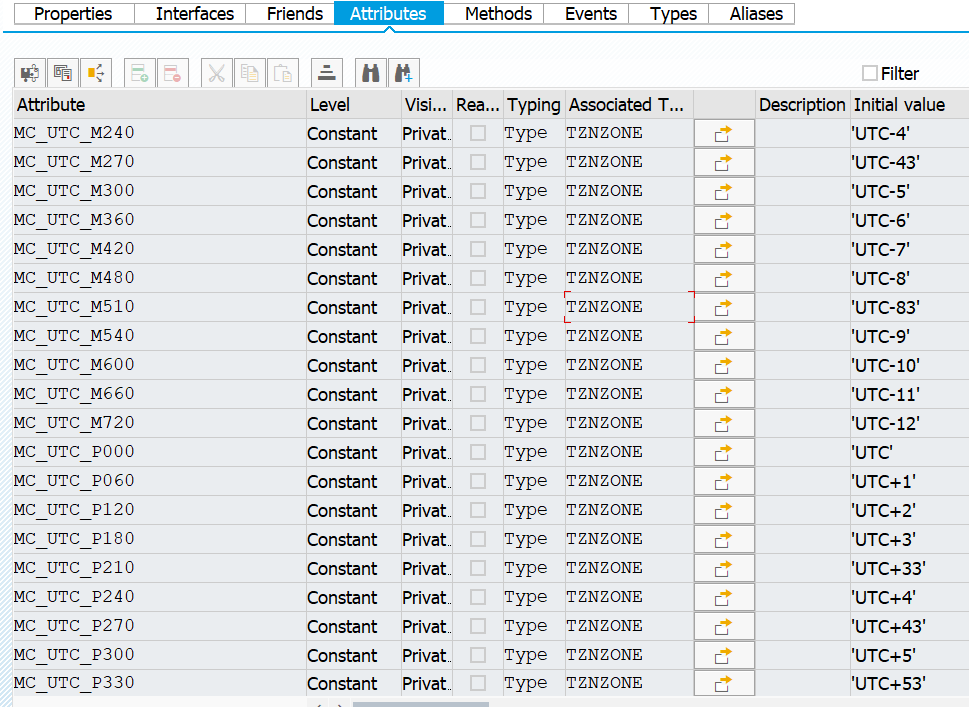Click the Cut scissors icon
Image resolution: width=969 pixels, height=707 pixels.
click(x=216, y=74)
